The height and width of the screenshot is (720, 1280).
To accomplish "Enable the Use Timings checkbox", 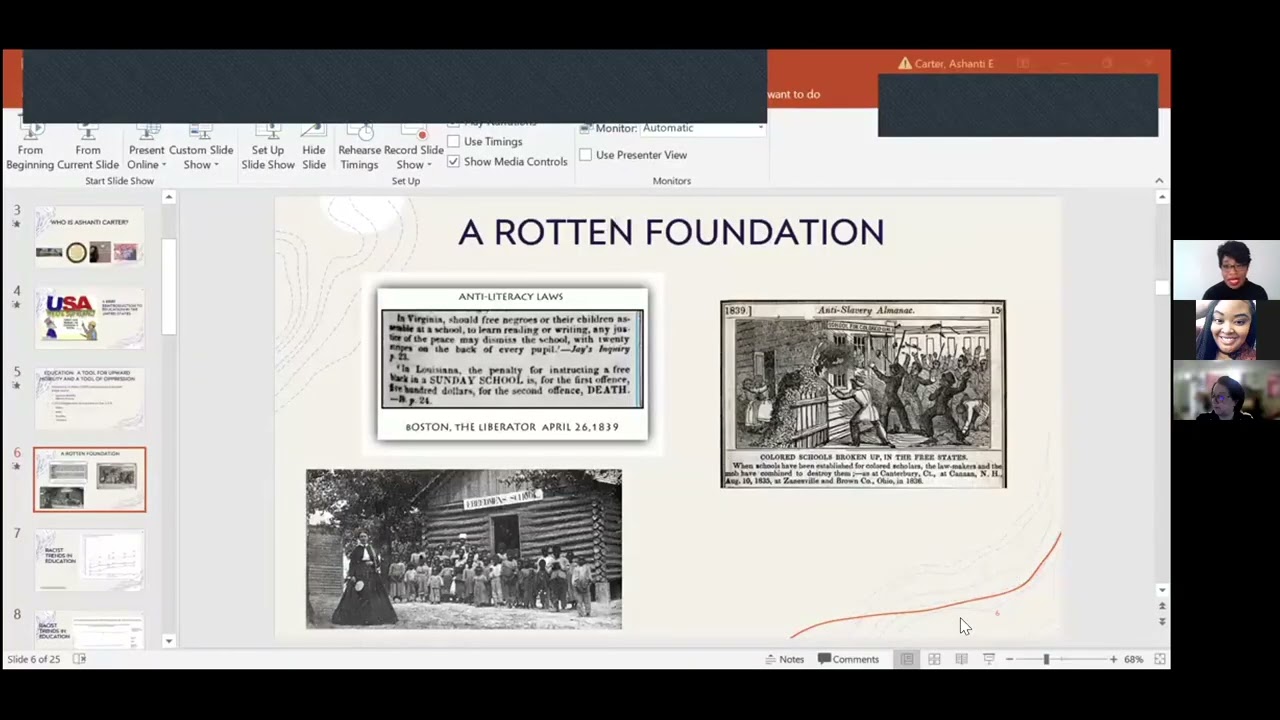I will tap(454, 142).
